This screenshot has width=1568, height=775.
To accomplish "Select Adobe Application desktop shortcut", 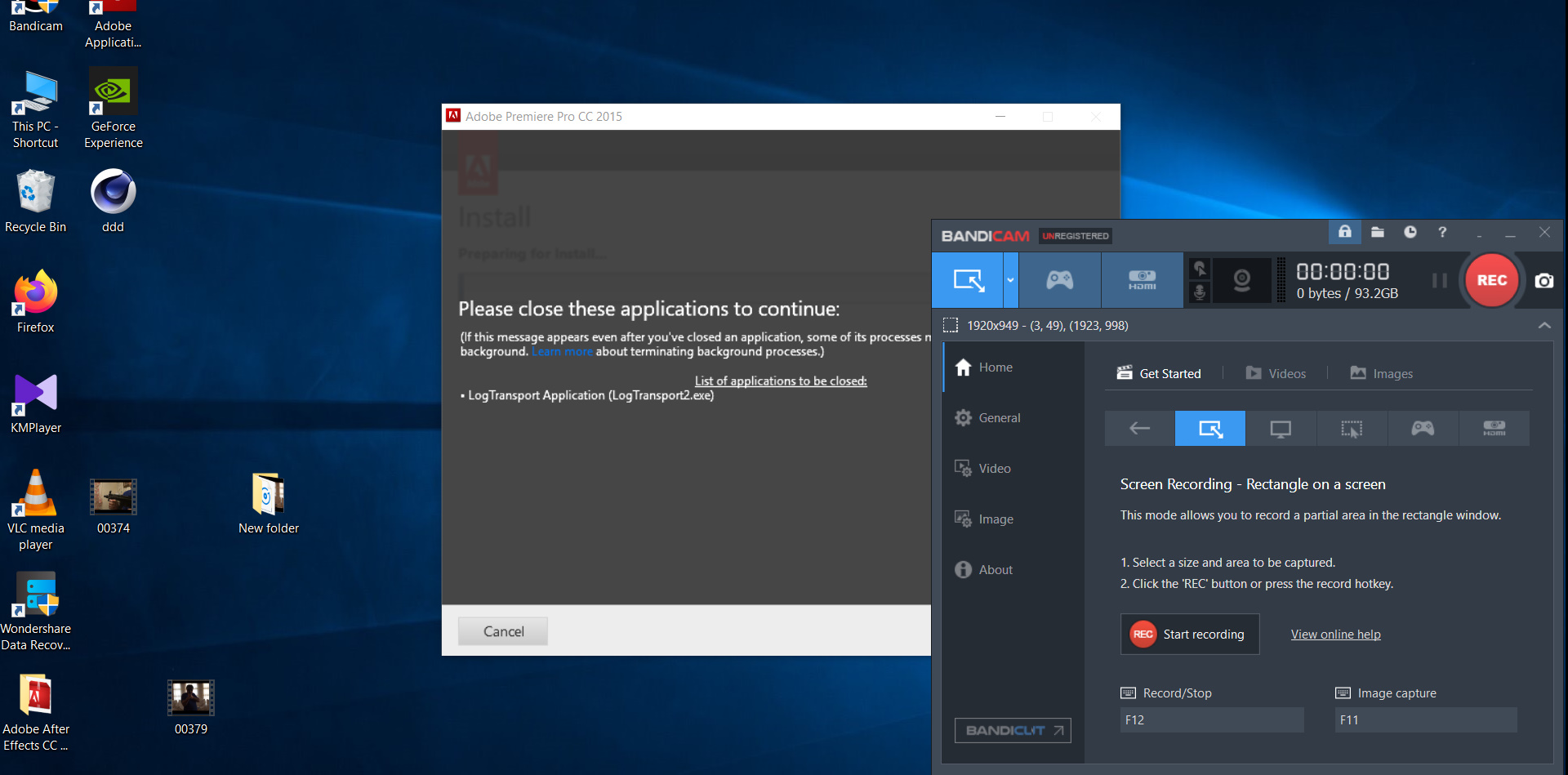I will click(x=113, y=24).
